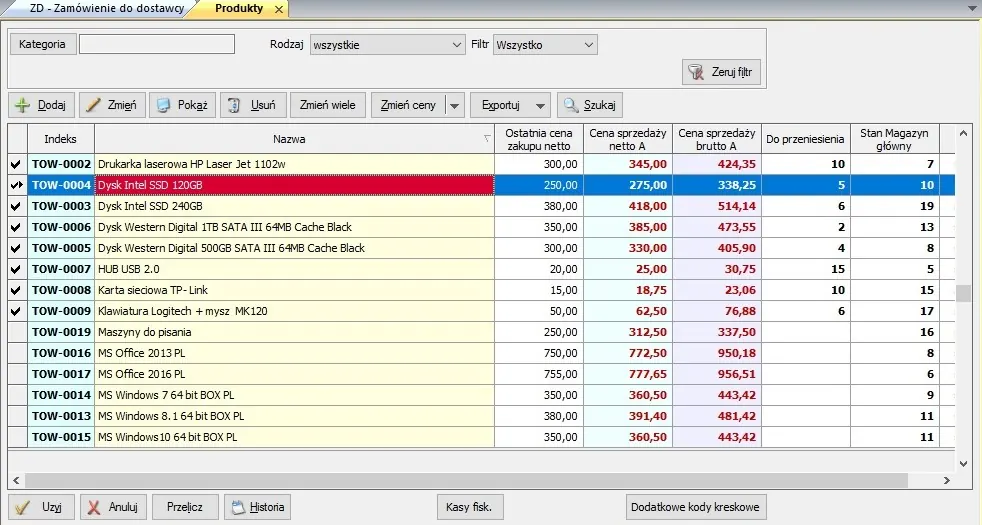Sort by Ostatnia cena zakupu netto header
This screenshot has width=982, height=525.
tap(539, 138)
